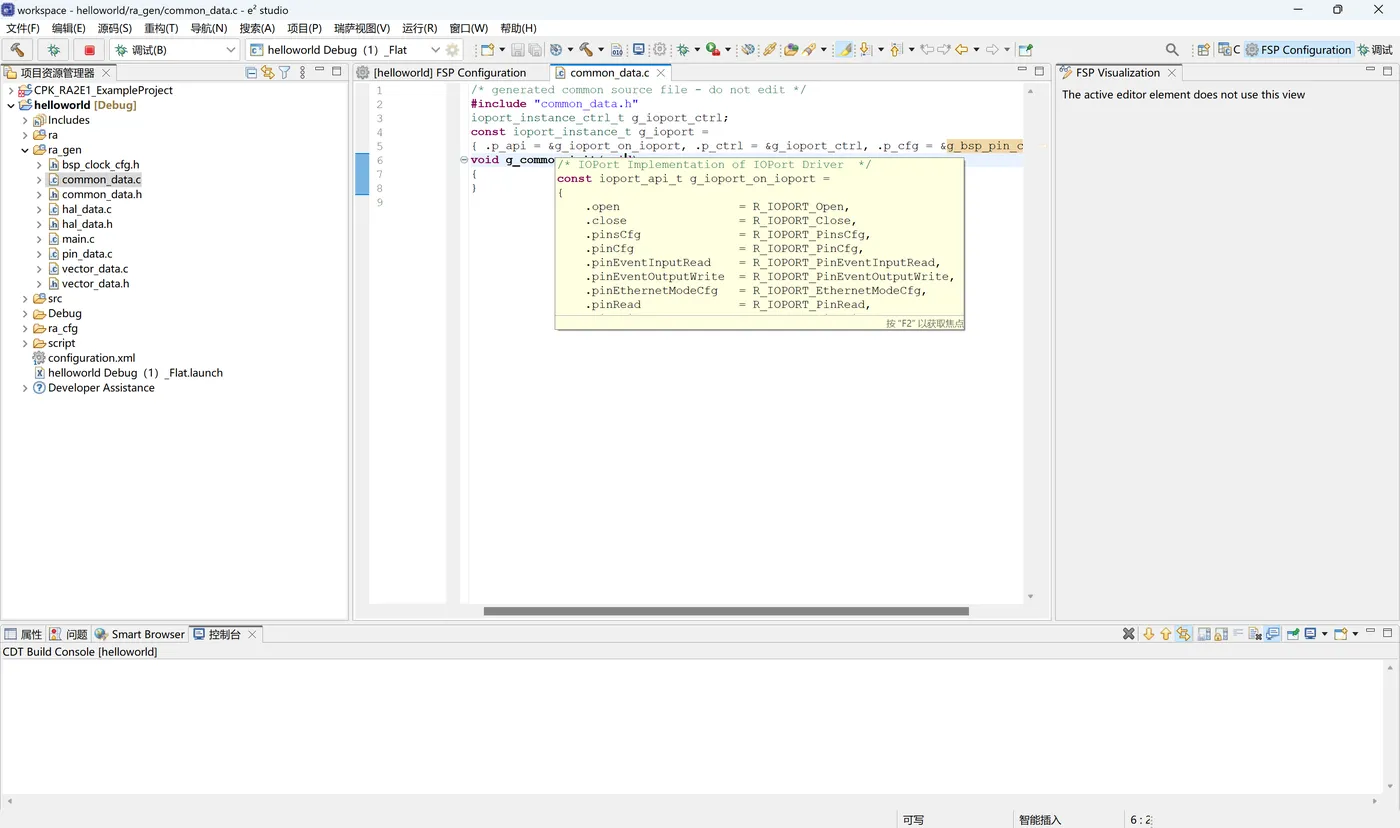Click the Open Perspective icon

[1204, 49]
